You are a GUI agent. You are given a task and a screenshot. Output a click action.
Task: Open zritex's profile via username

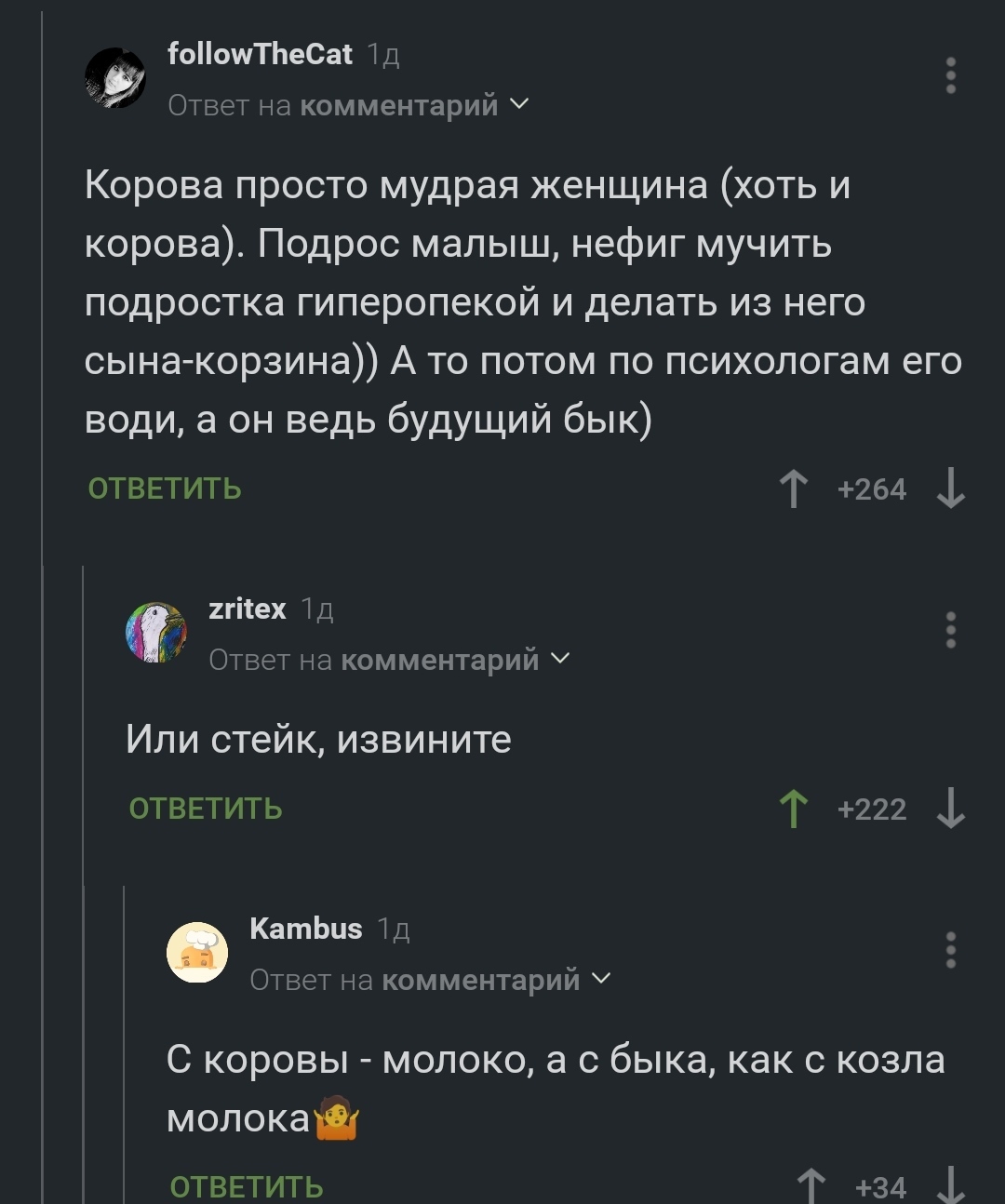(x=248, y=609)
